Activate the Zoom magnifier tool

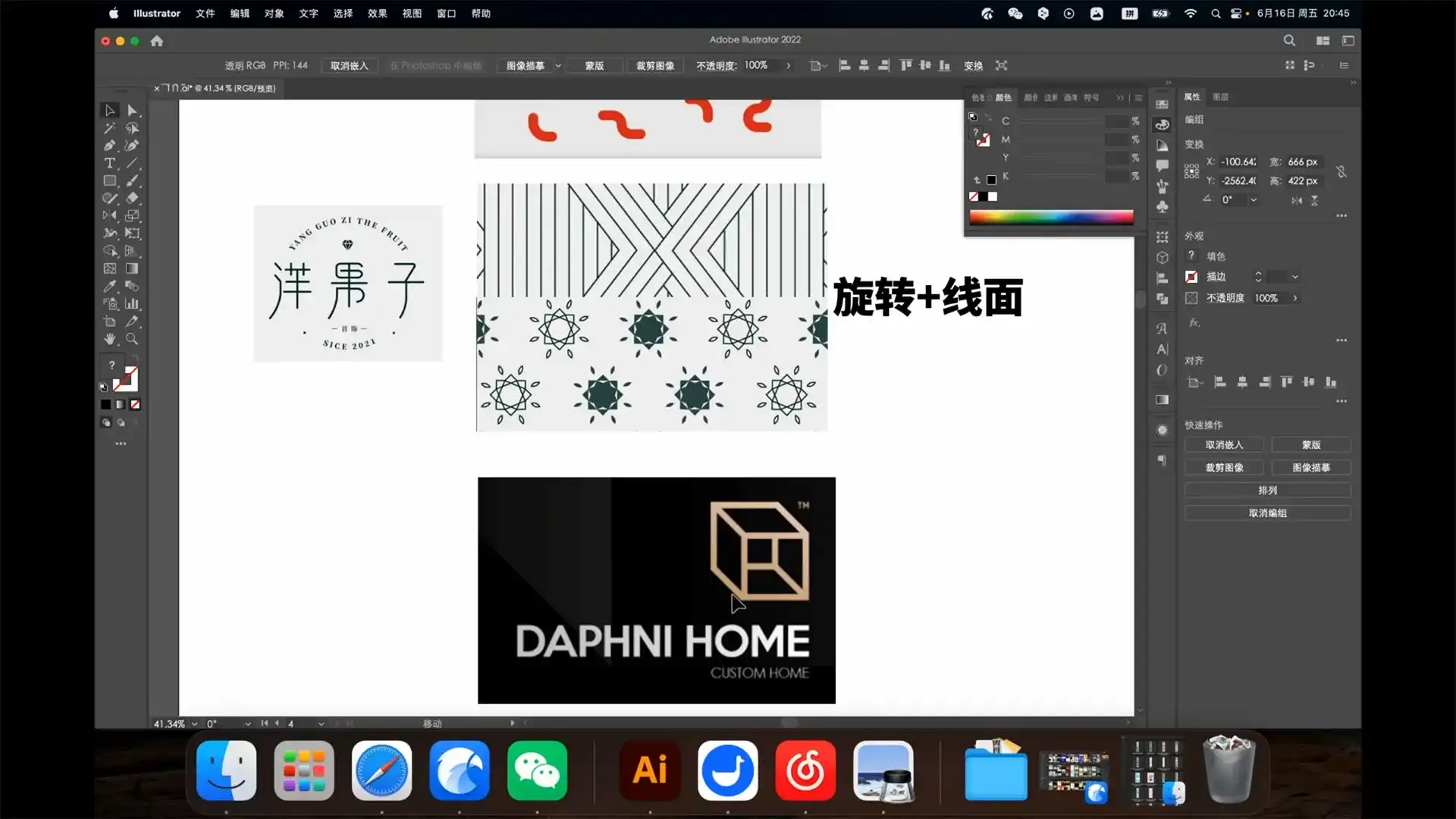click(132, 339)
